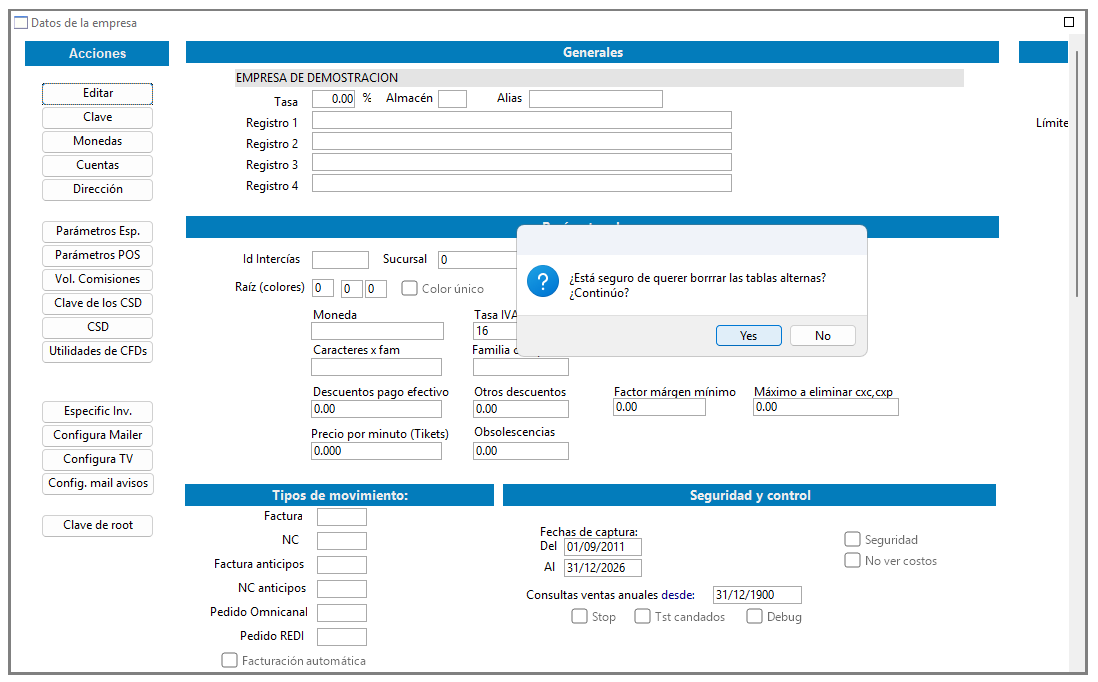The width and height of the screenshot is (1098, 682).
Task: Click Precio por minuto (Tikets) field
Action: tap(377, 451)
